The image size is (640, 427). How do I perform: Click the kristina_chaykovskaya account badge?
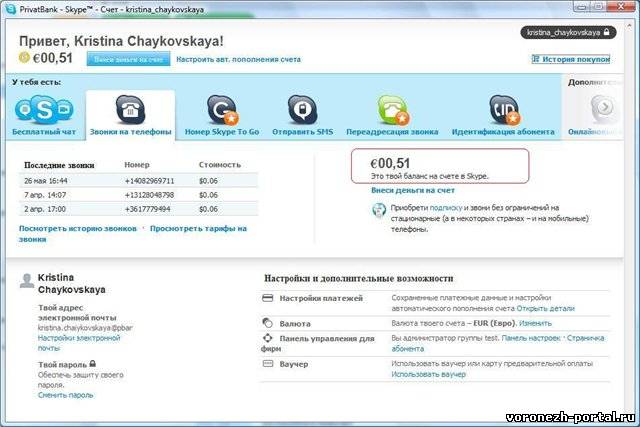click(568, 32)
